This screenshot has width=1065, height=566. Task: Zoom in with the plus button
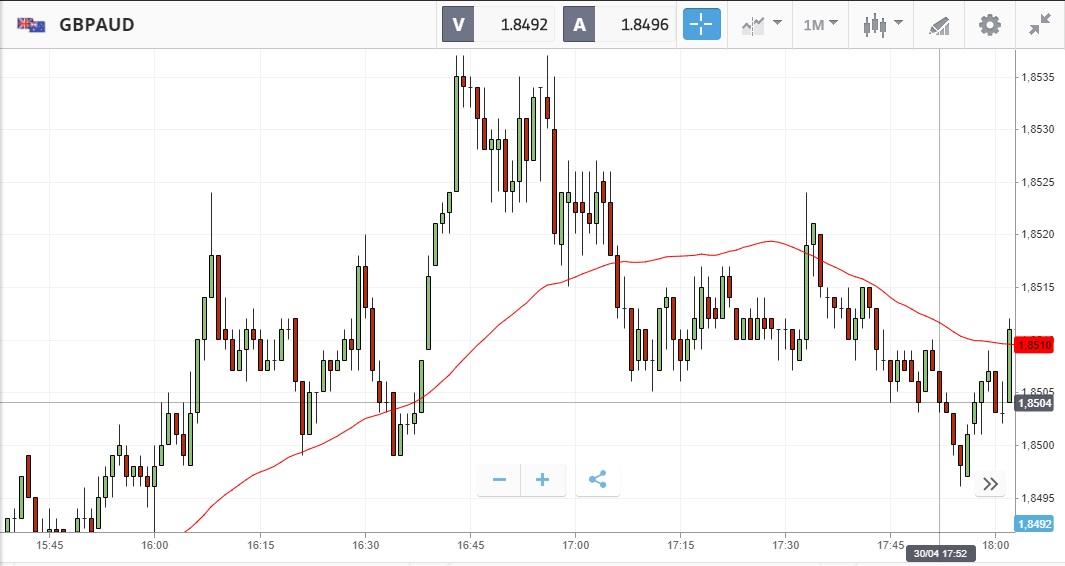click(543, 480)
